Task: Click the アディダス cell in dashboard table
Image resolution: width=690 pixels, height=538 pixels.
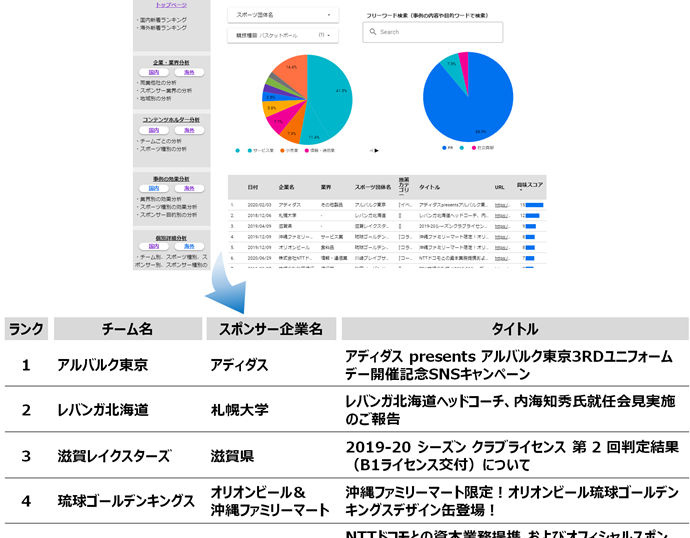Action: click(290, 205)
